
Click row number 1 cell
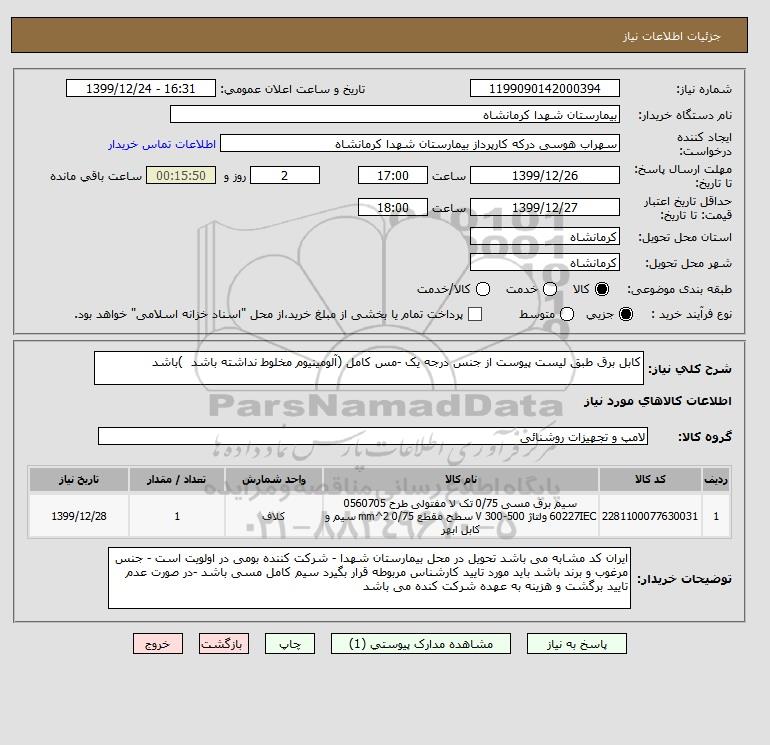716,516
